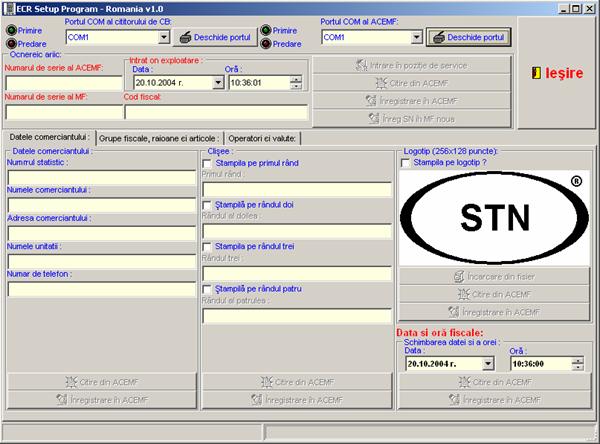Open the Operatori și valute tab
The width and height of the screenshot is (600, 444).
(x=263, y=137)
